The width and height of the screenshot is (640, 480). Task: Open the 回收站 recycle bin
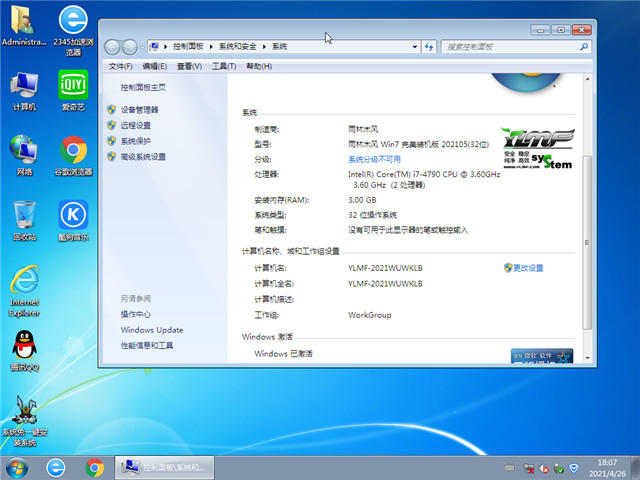(24, 221)
